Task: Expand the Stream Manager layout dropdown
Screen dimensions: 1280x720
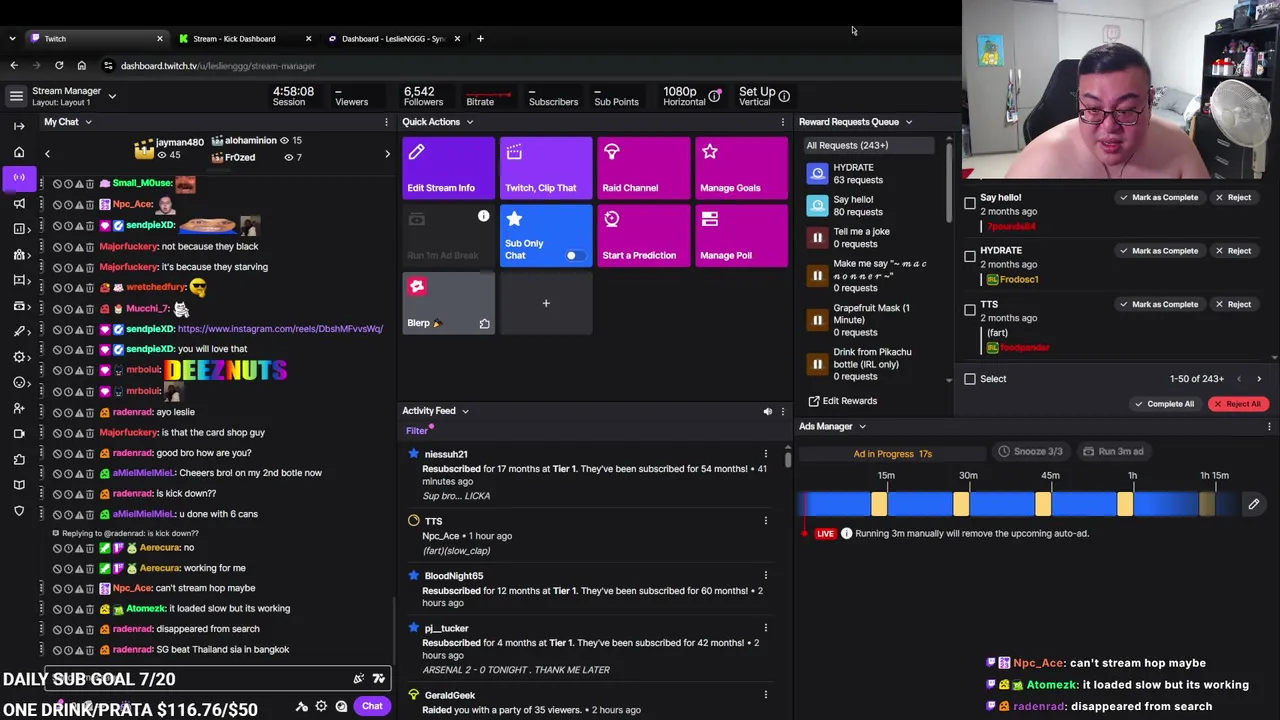Action: click(x=112, y=96)
